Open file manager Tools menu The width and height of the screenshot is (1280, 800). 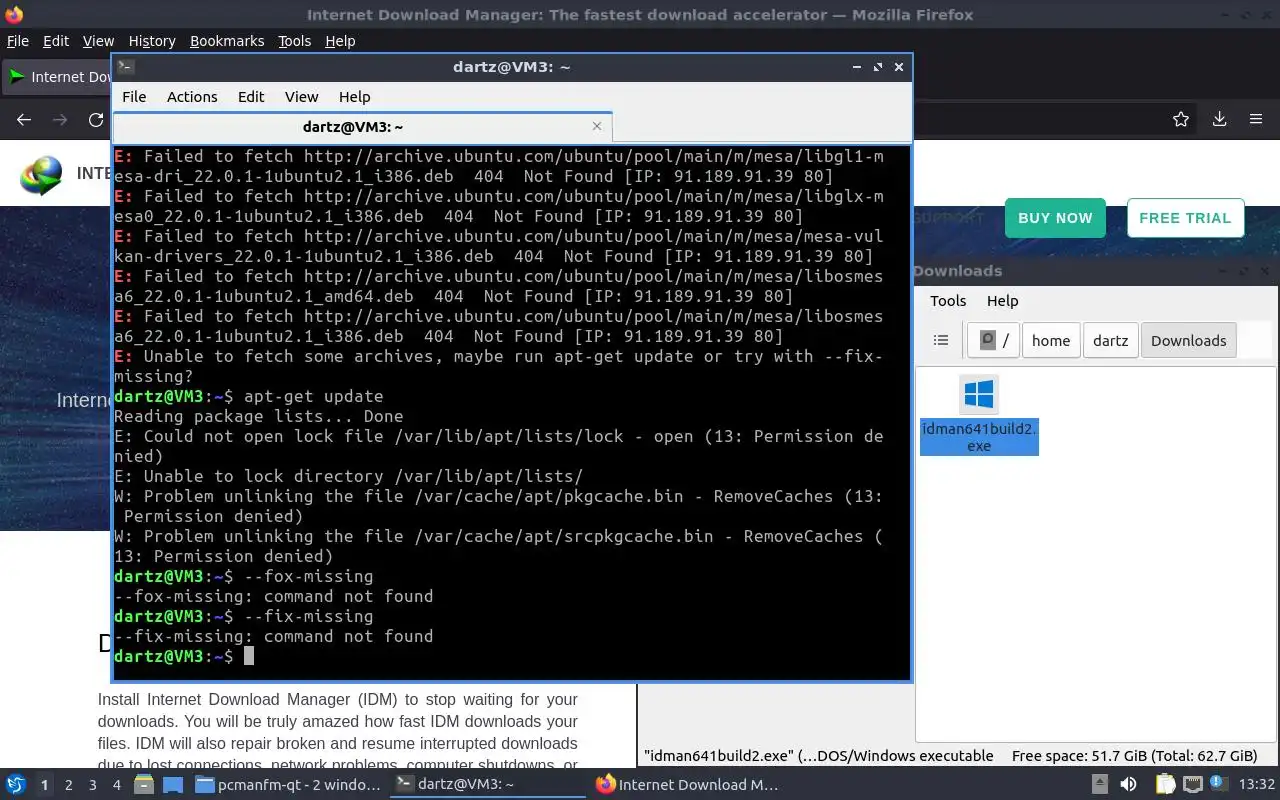click(x=948, y=301)
